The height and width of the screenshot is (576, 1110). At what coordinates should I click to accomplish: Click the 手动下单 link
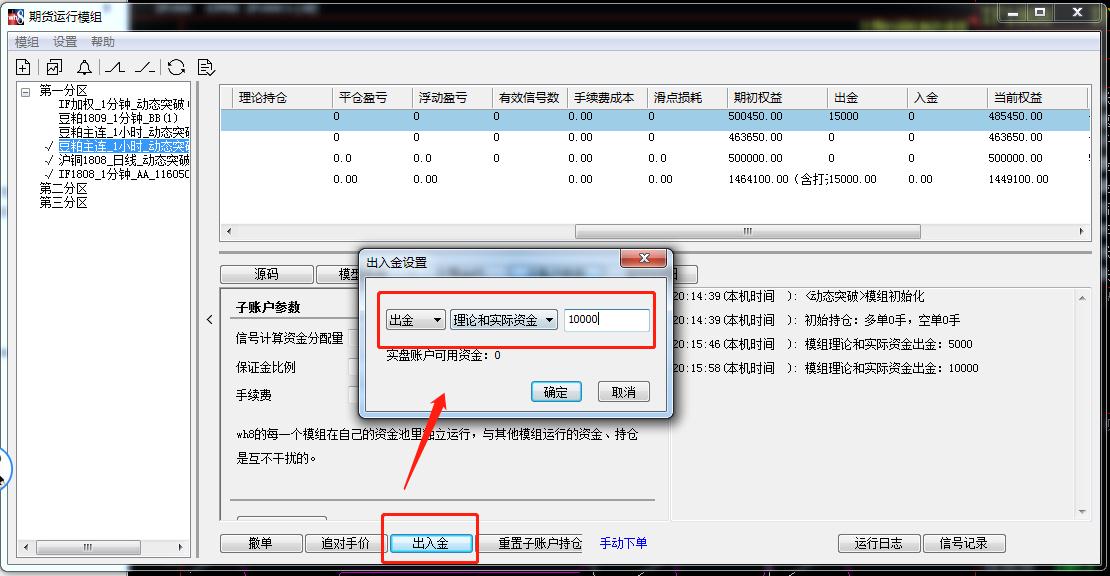pos(623,543)
